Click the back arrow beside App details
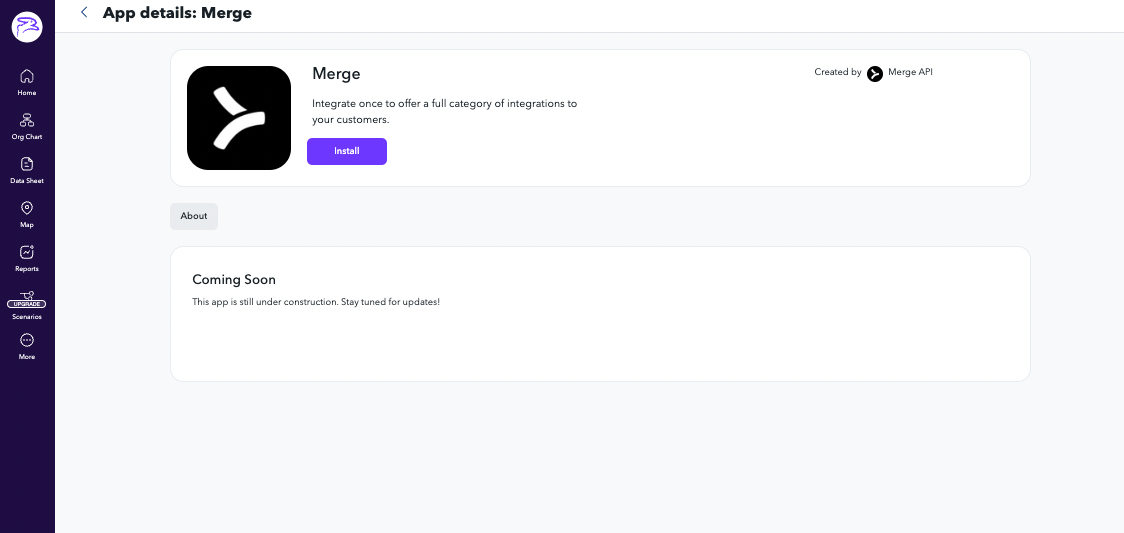 [84, 13]
